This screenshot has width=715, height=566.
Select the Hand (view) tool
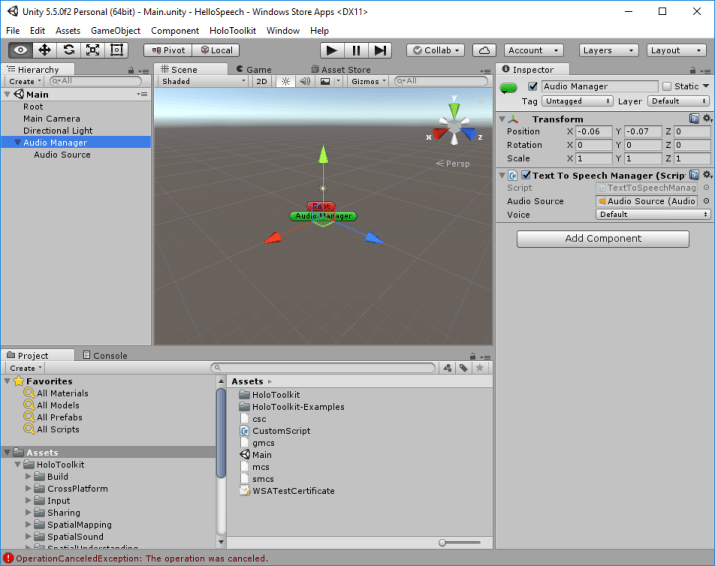pos(20,50)
